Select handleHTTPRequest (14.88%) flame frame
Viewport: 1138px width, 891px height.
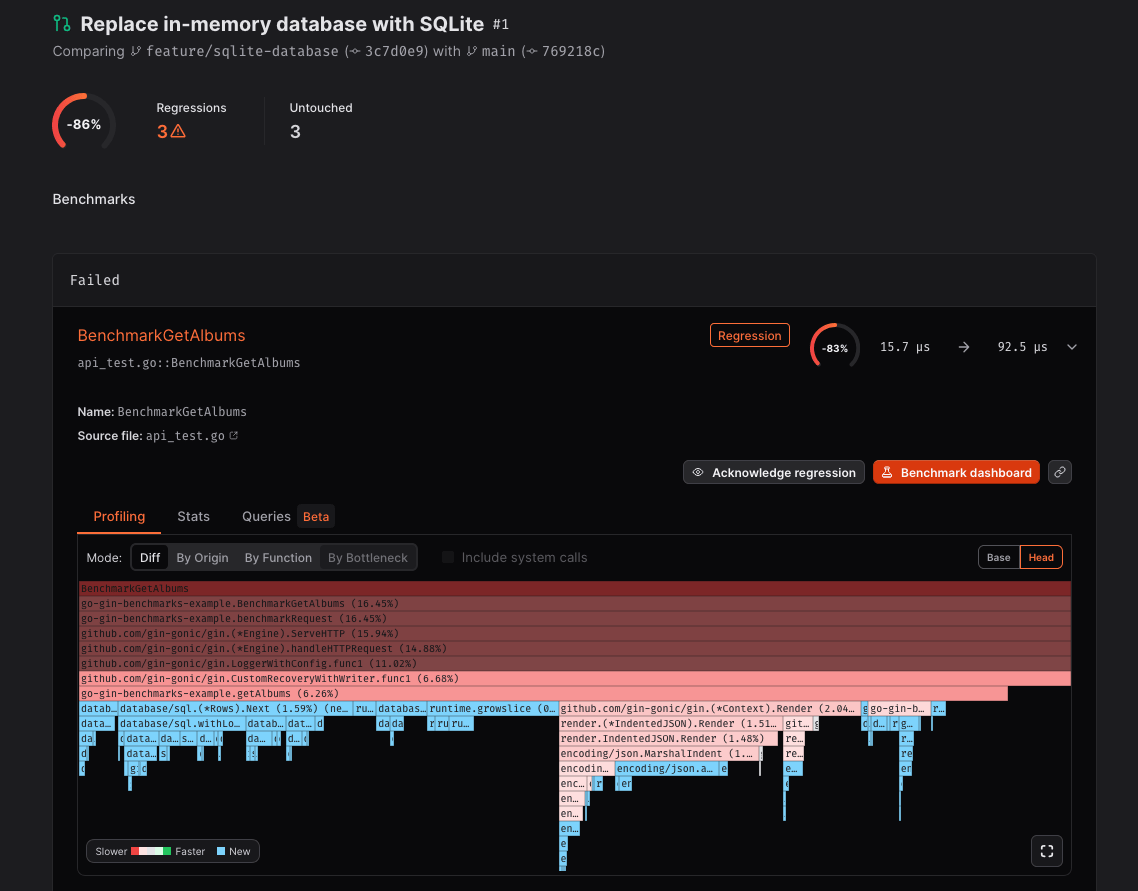coord(575,649)
